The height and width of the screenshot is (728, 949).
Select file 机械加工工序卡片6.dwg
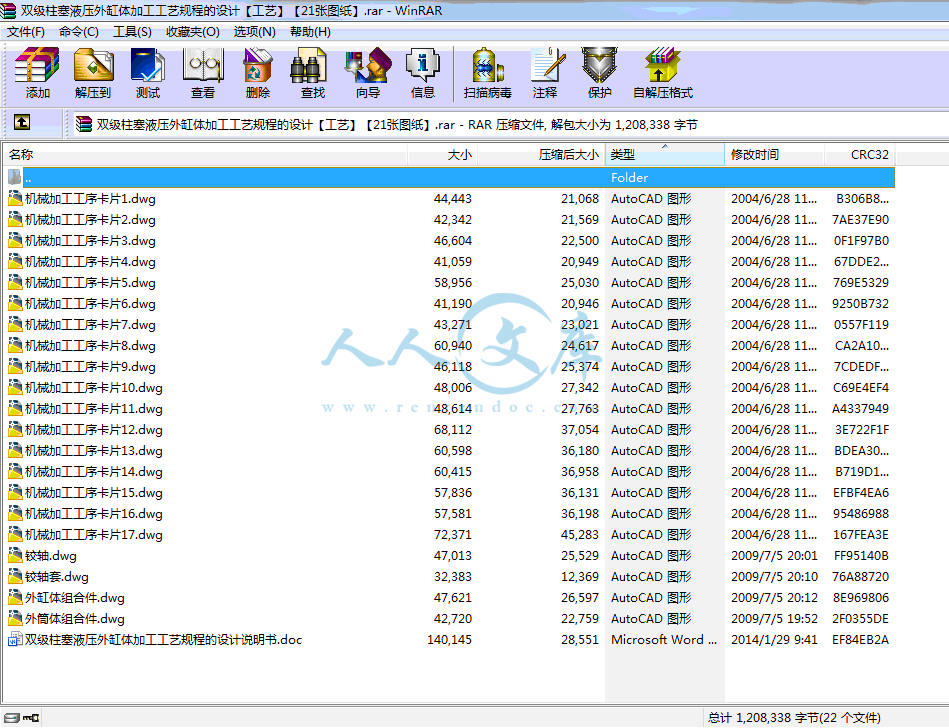[x=90, y=304]
